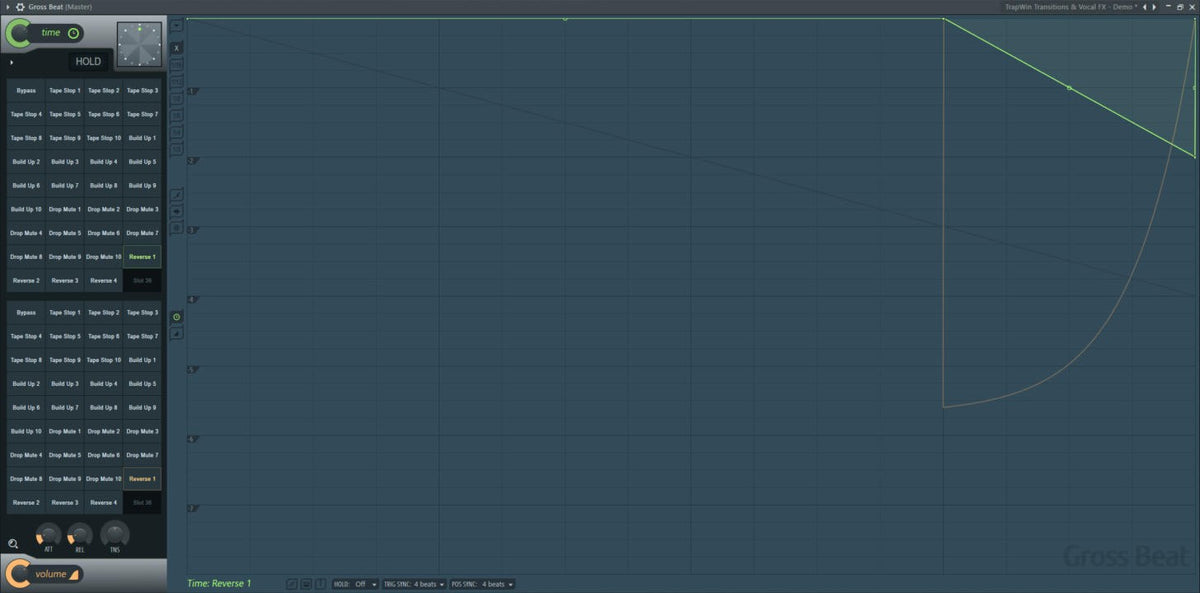Select Build Up 4 in time slot bank
Viewport: 1200px width, 593px height.
pos(103,162)
